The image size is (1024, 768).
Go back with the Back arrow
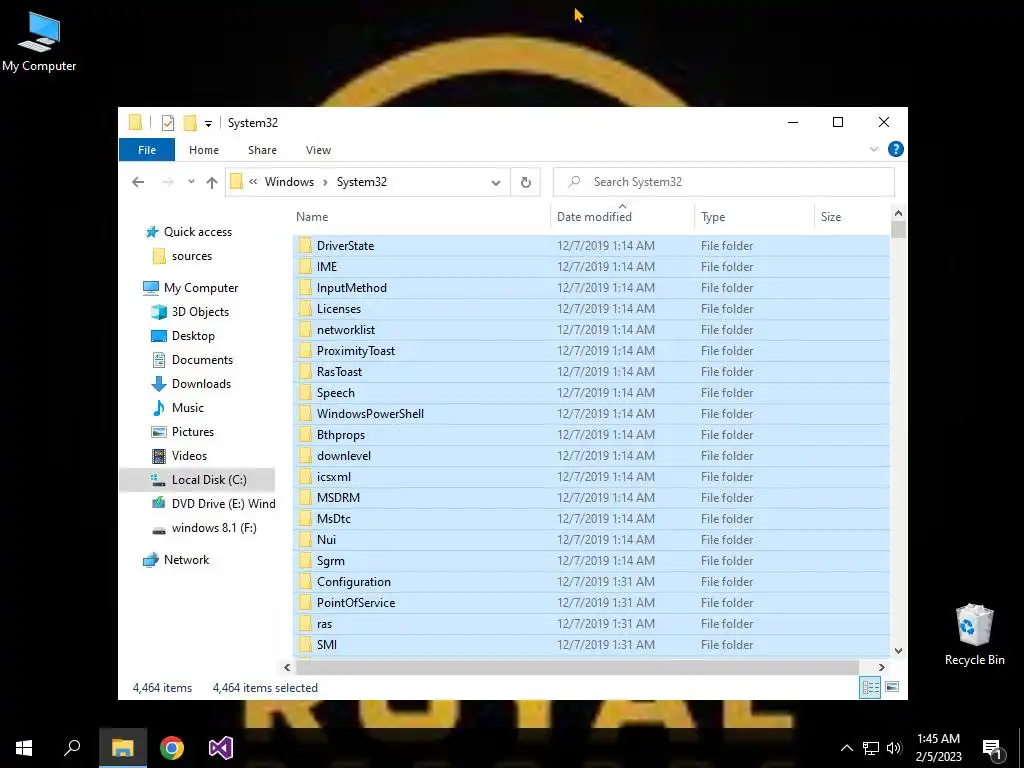tap(138, 182)
